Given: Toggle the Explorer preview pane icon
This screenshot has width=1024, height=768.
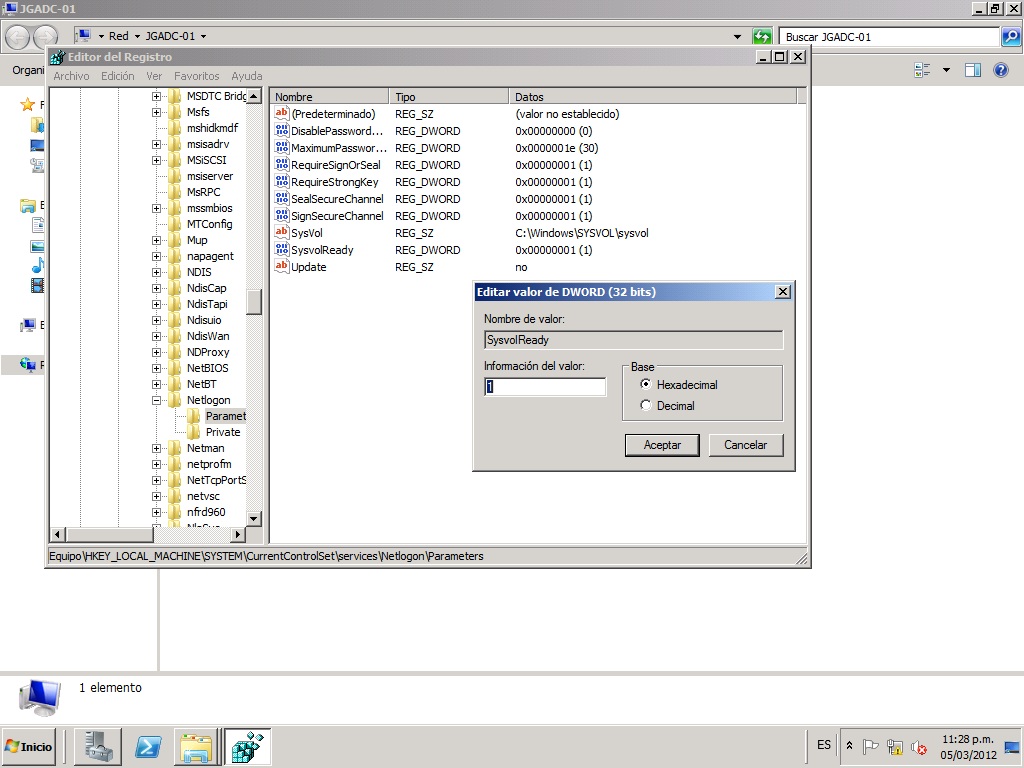Looking at the screenshot, I should coord(973,70).
